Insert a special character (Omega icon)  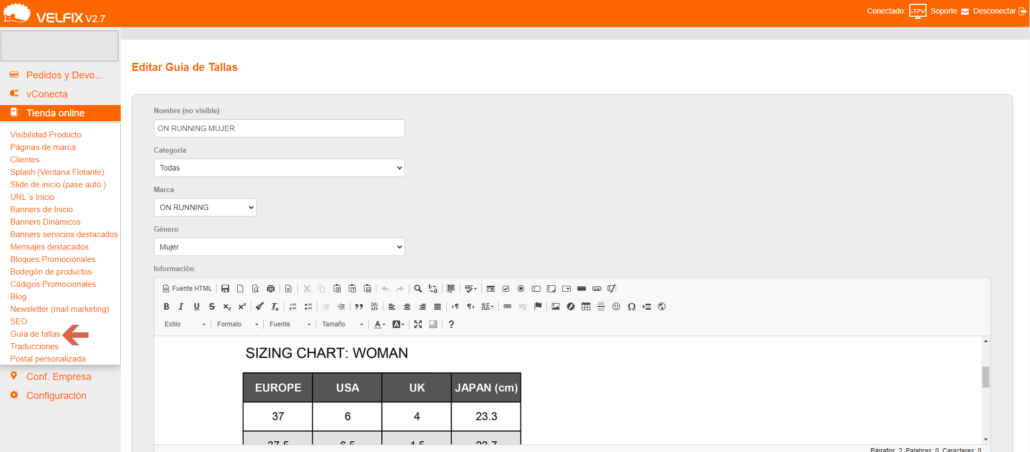631,307
